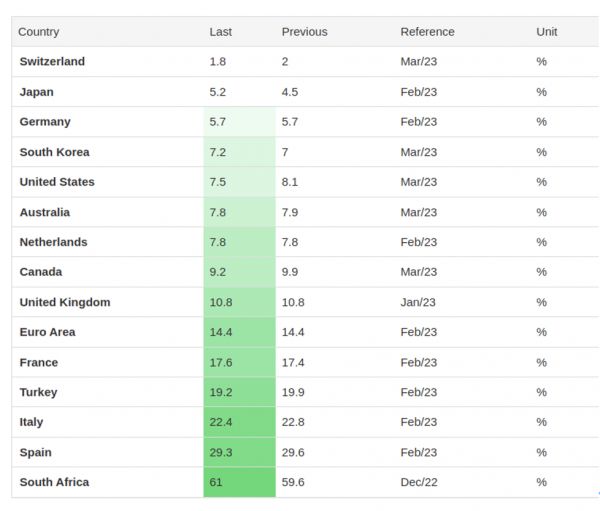
Task: Sort table by the Country column header
Action: coord(38,32)
